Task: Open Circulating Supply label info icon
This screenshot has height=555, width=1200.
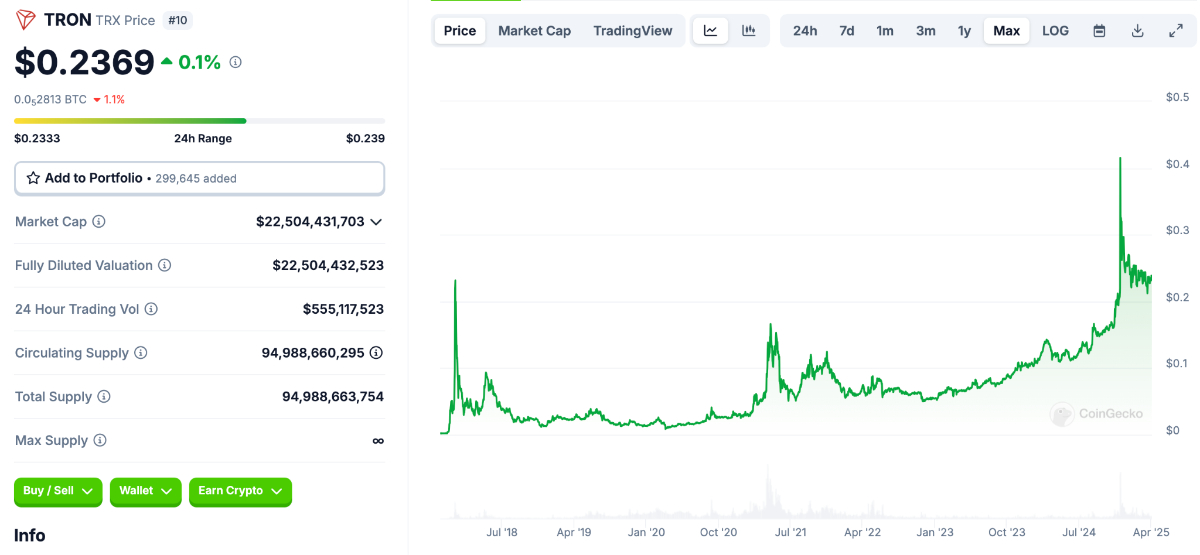Action: click(x=141, y=353)
